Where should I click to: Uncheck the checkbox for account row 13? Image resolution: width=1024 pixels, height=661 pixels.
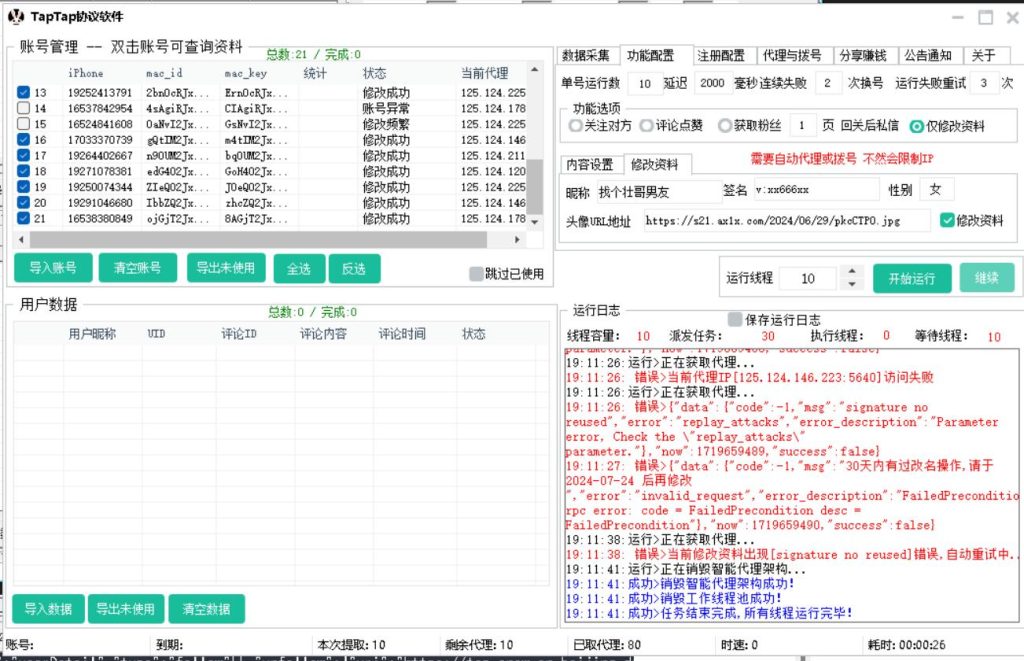pos(23,93)
